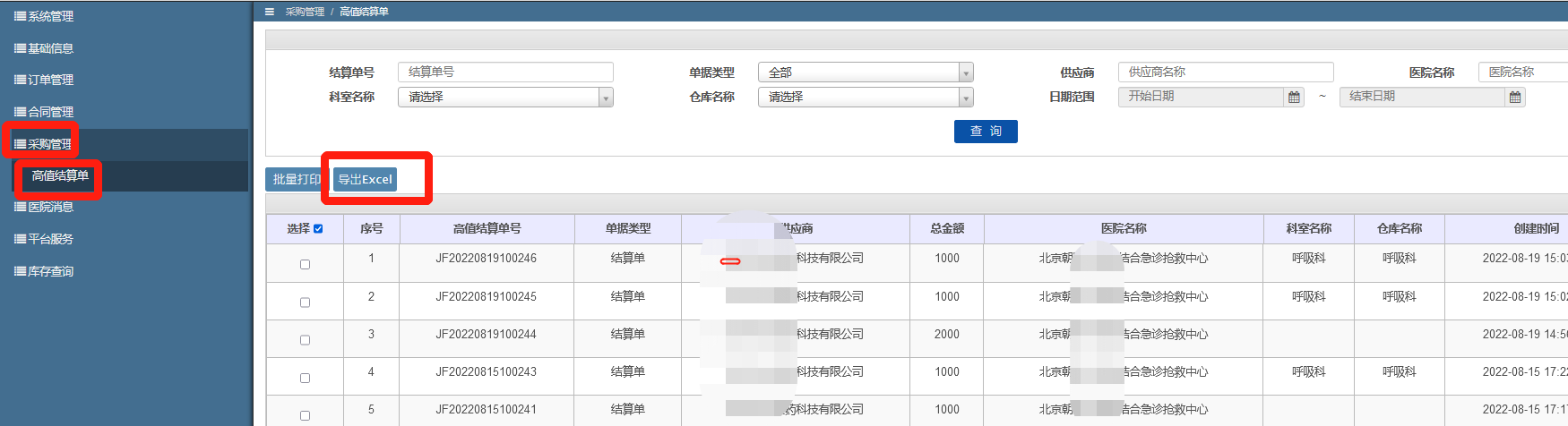
Task: Click 仓库名称 column header
Action: pos(1400,229)
